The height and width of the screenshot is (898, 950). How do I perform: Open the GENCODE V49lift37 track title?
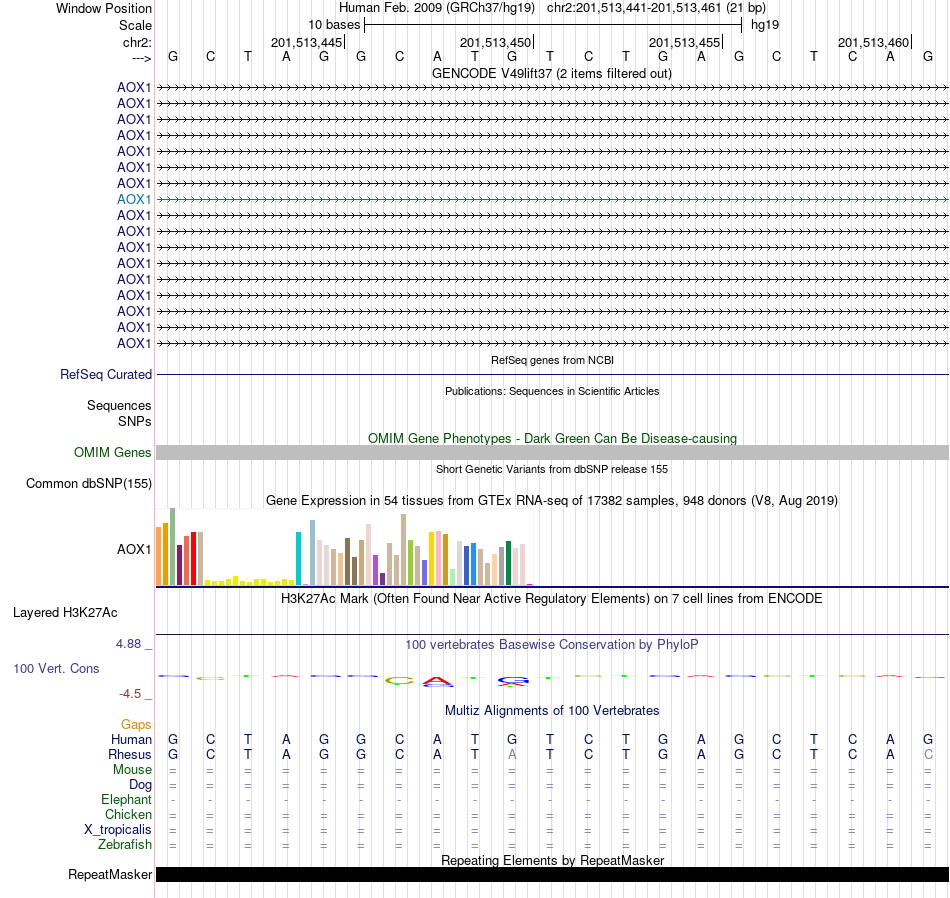pos(552,73)
